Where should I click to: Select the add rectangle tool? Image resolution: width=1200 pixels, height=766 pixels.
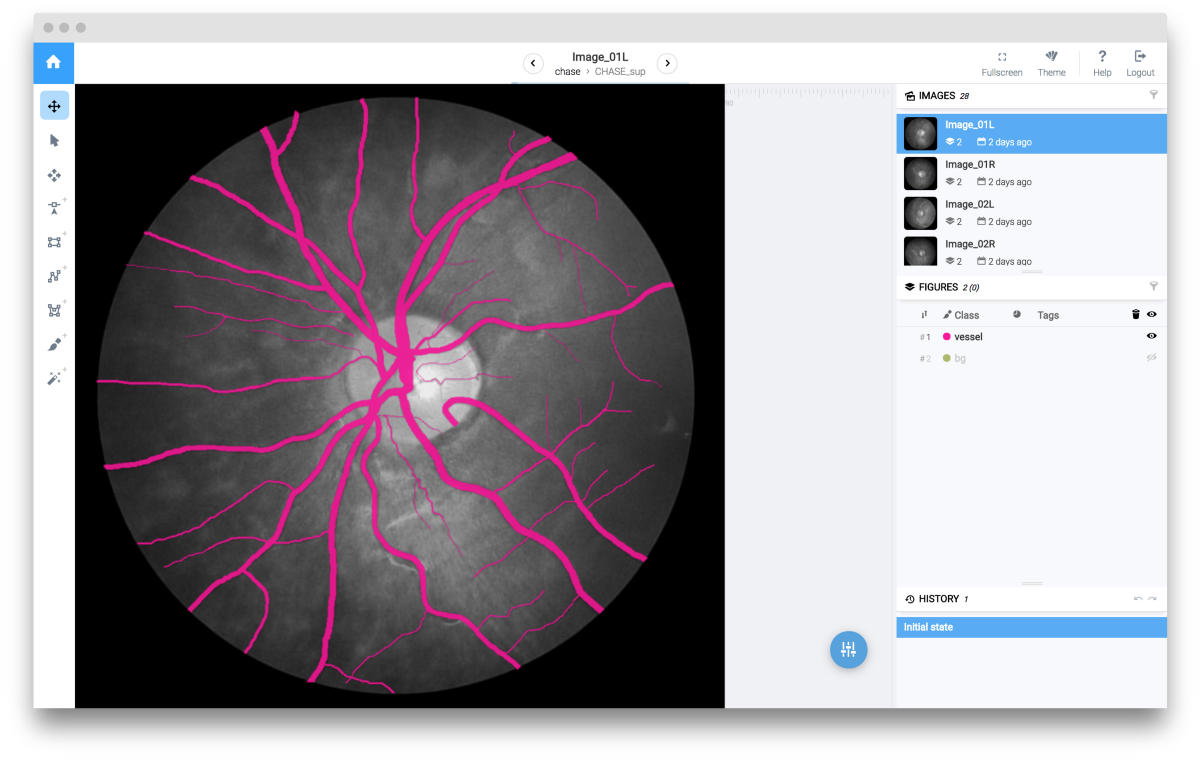[x=54, y=242]
